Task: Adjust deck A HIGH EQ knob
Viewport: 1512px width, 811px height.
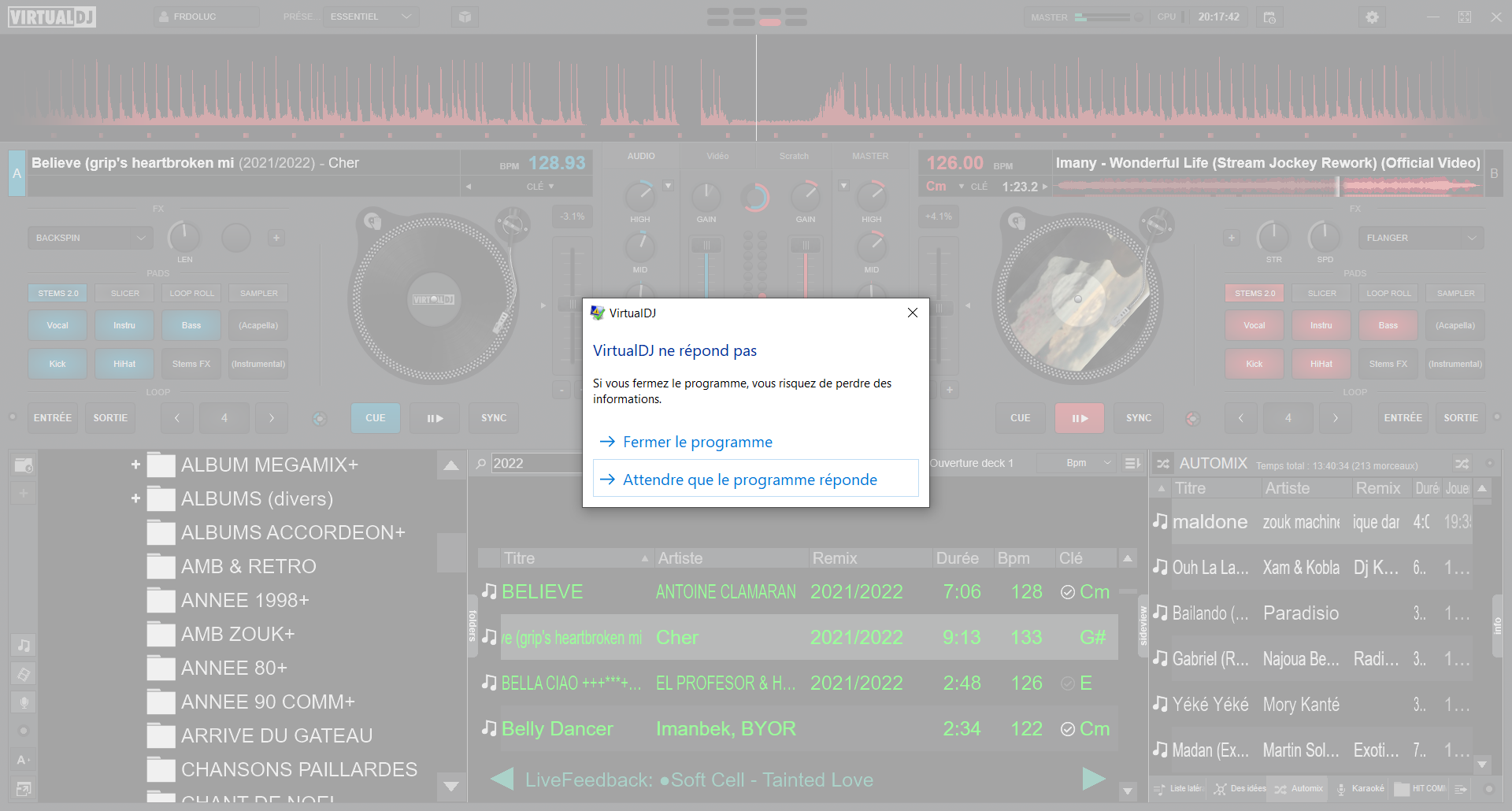Action: tap(640, 196)
